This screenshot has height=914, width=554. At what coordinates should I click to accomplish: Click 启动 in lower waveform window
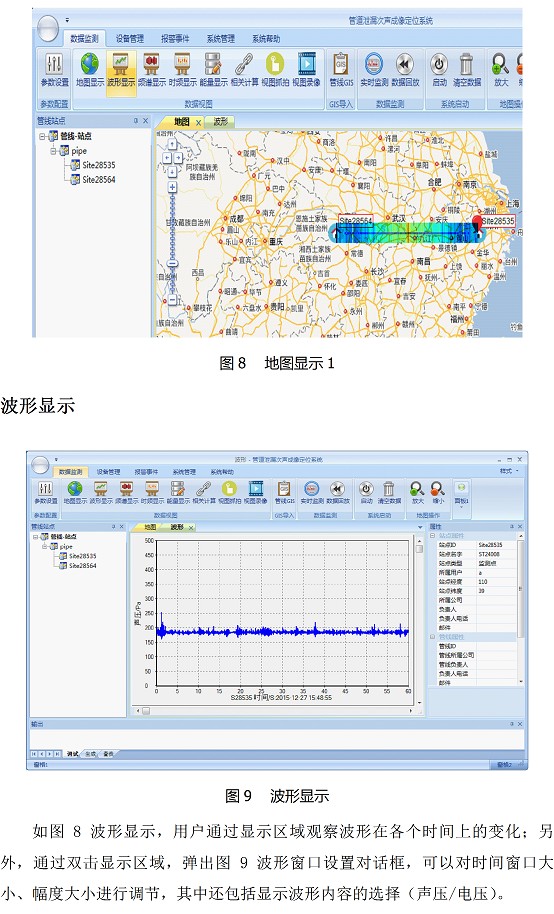pyautogui.click(x=366, y=493)
